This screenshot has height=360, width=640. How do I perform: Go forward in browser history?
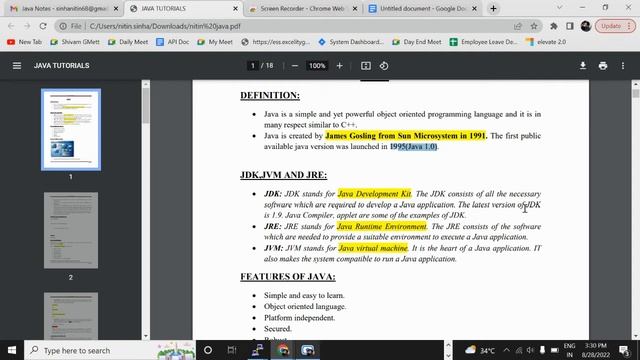27,26
